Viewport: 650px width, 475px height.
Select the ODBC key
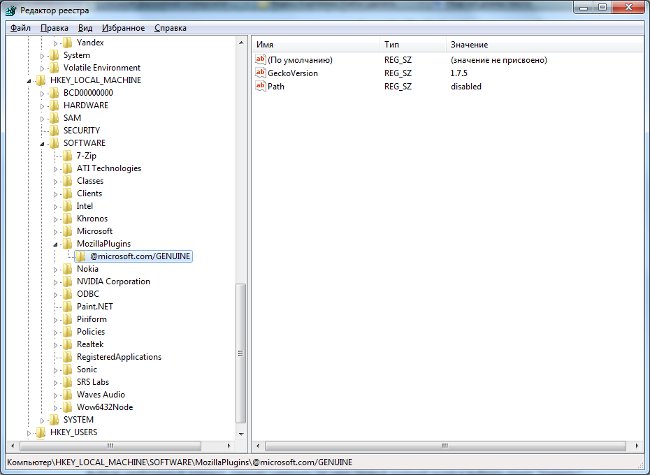[87, 294]
